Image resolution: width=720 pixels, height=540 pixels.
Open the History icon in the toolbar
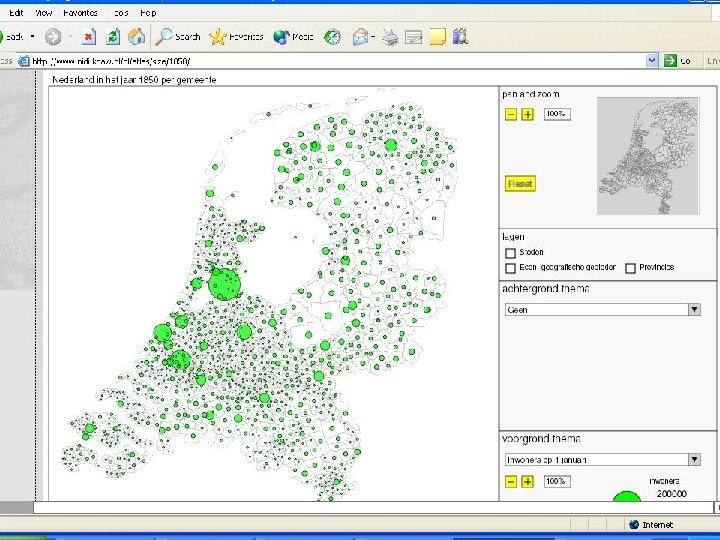333,37
